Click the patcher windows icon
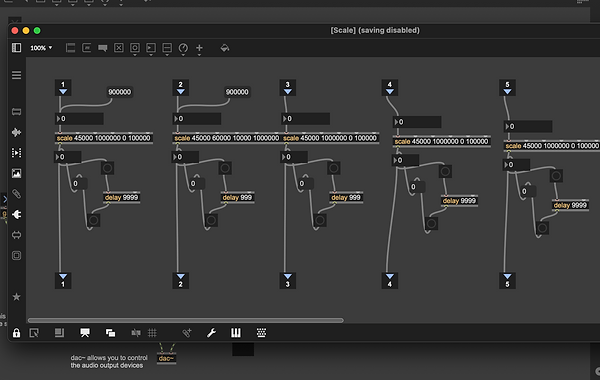This screenshot has width=600, height=380. 111,333
